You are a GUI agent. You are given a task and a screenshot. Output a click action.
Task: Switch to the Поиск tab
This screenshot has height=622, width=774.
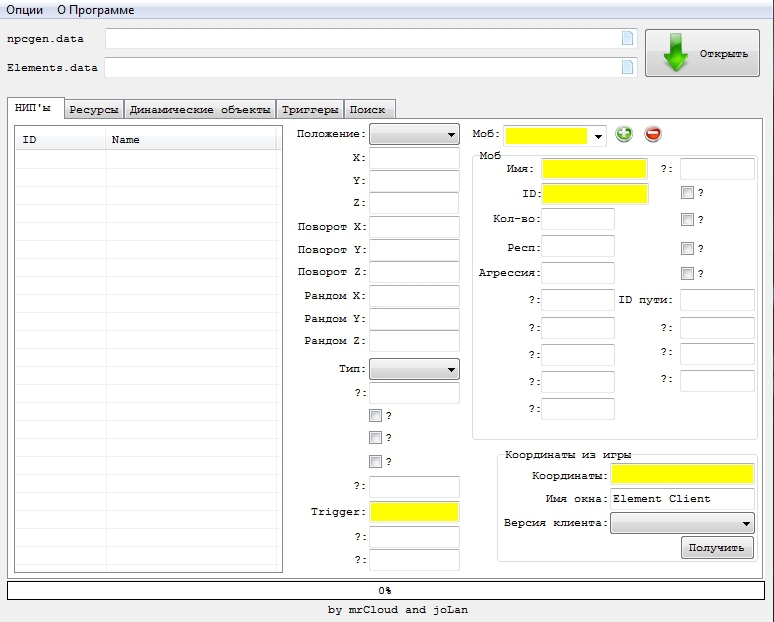coord(369,110)
